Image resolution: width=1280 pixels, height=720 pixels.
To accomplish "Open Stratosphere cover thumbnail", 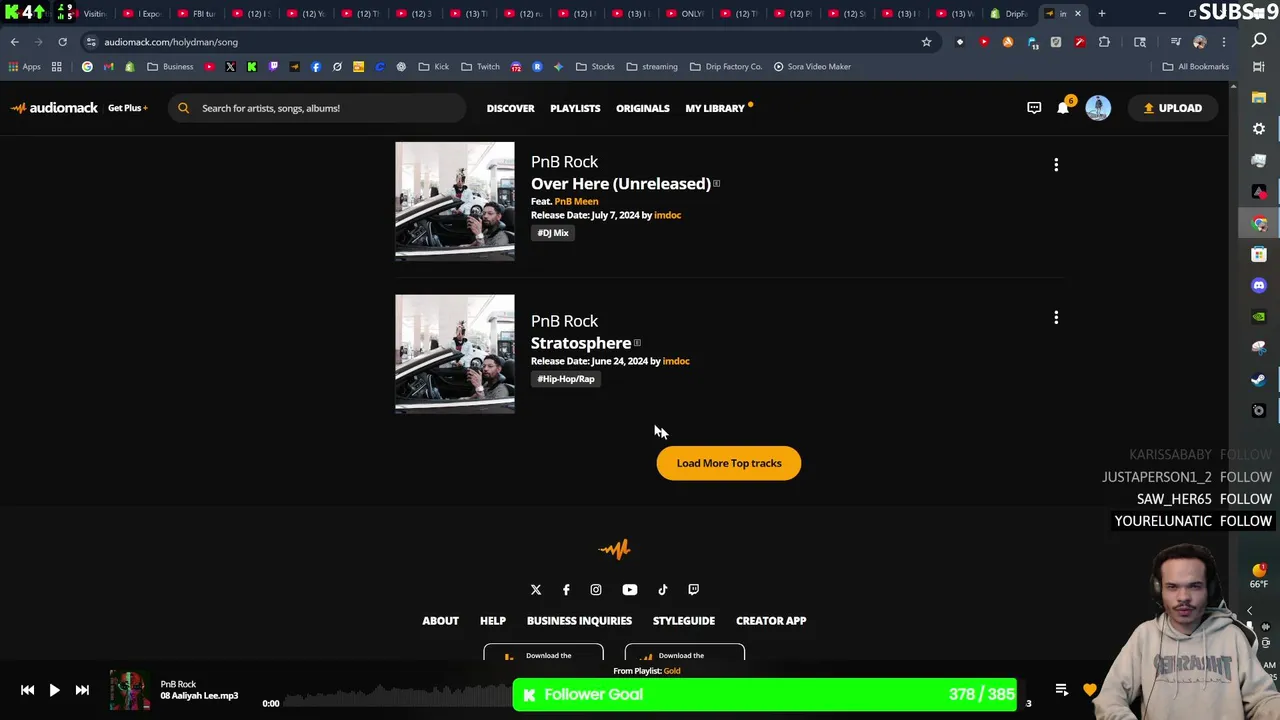I will pos(455,354).
